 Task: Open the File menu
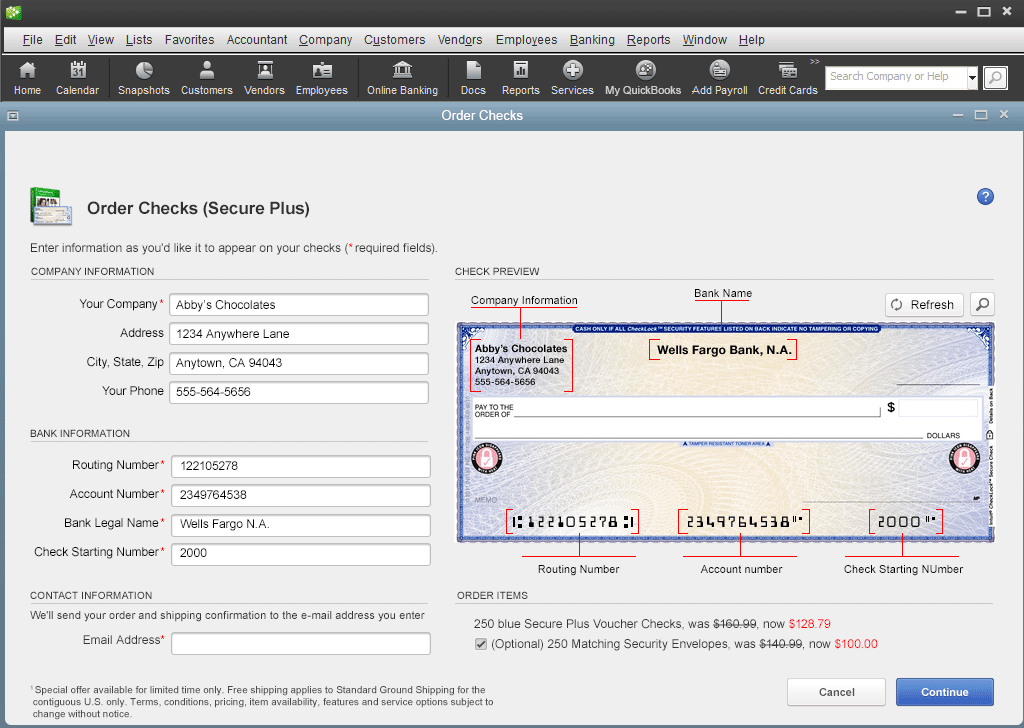point(33,40)
